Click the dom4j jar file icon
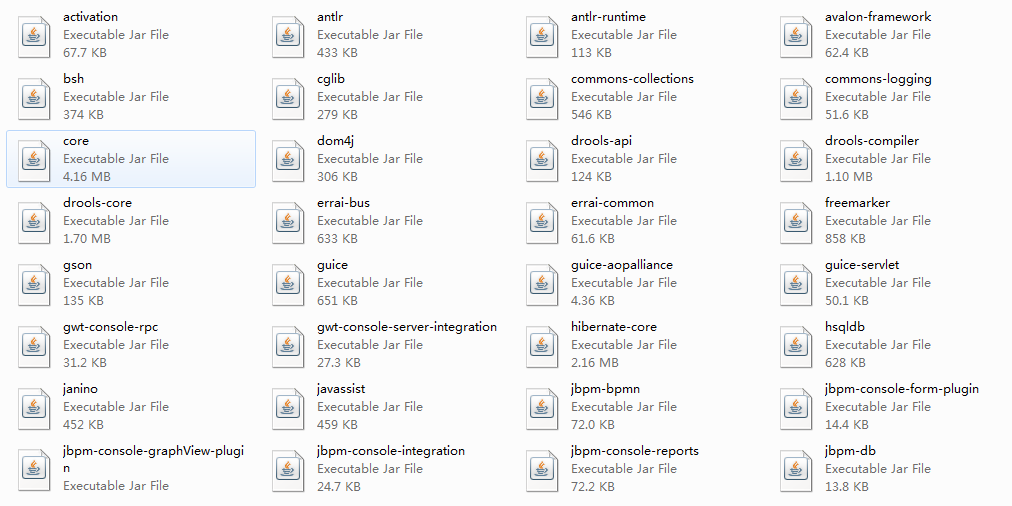 (x=288, y=160)
